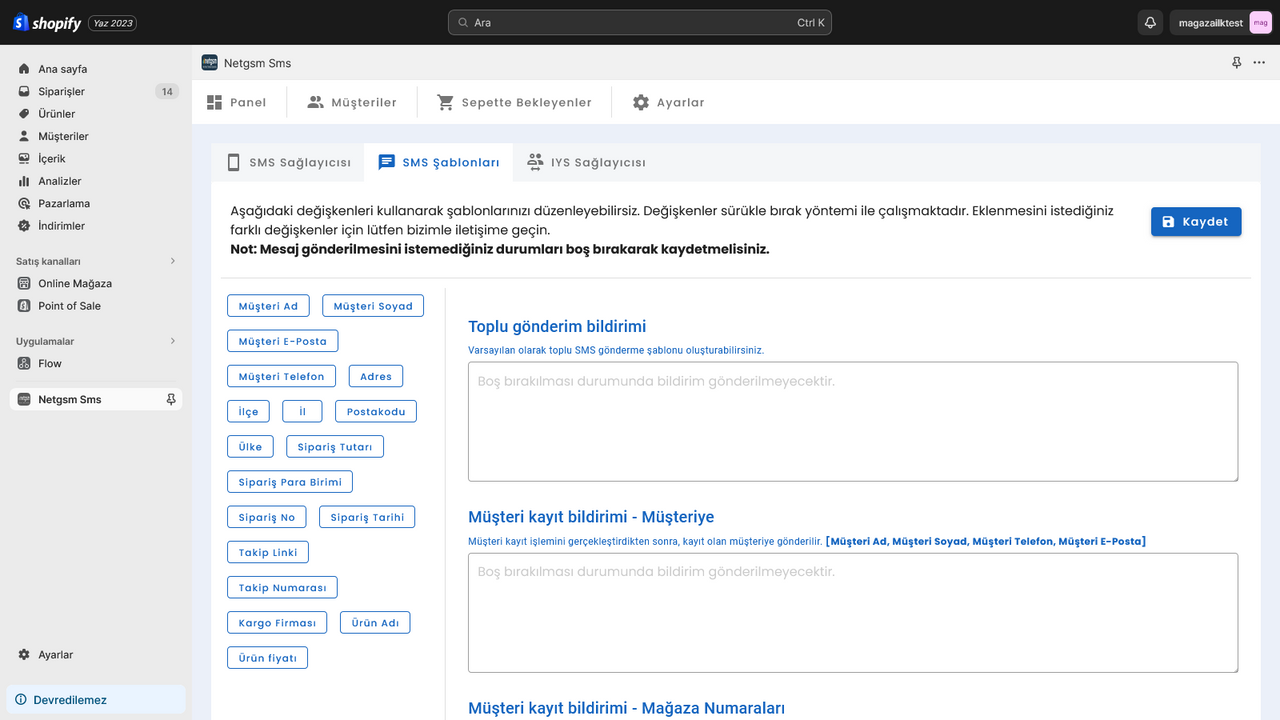
Task: Click the Toplu gönderim bildirimi text area
Action: (x=853, y=422)
